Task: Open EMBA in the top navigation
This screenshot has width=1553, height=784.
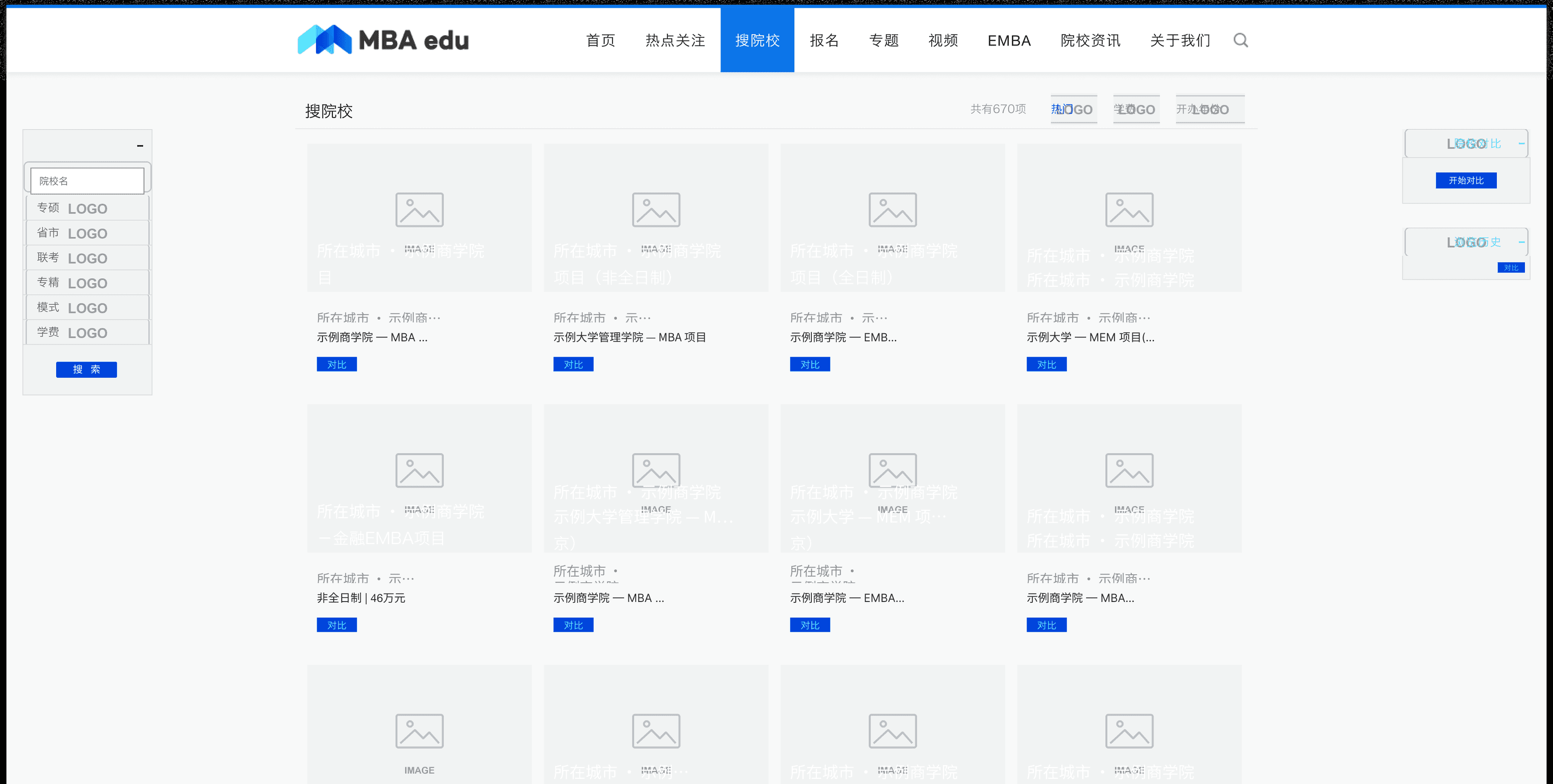Action: point(1009,40)
